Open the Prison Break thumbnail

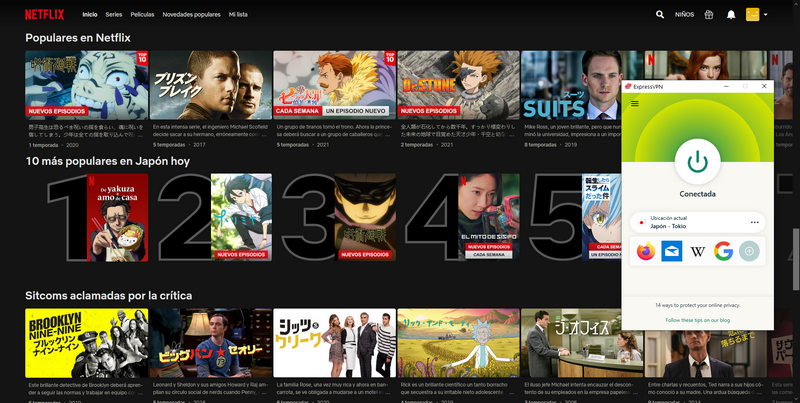tap(211, 85)
